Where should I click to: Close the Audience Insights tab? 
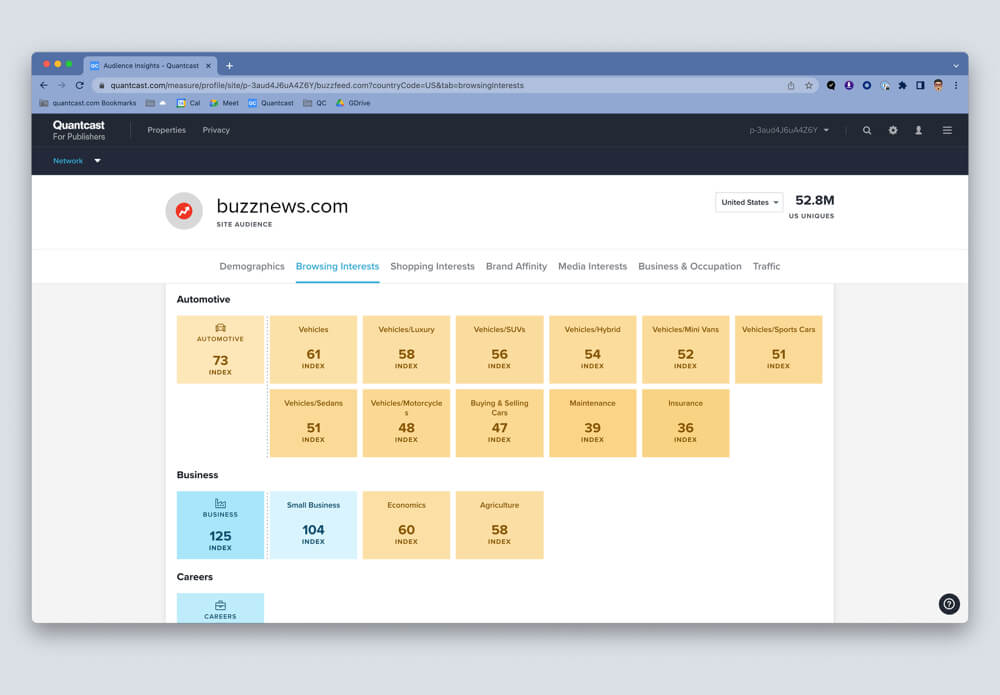click(x=208, y=66)
